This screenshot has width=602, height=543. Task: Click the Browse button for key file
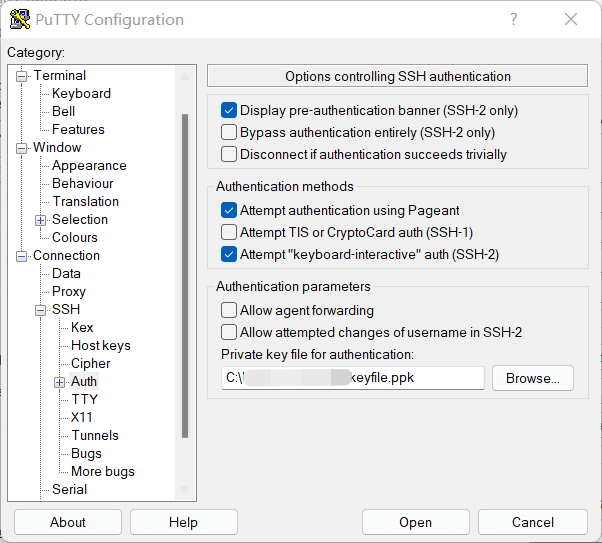point(533,378)
